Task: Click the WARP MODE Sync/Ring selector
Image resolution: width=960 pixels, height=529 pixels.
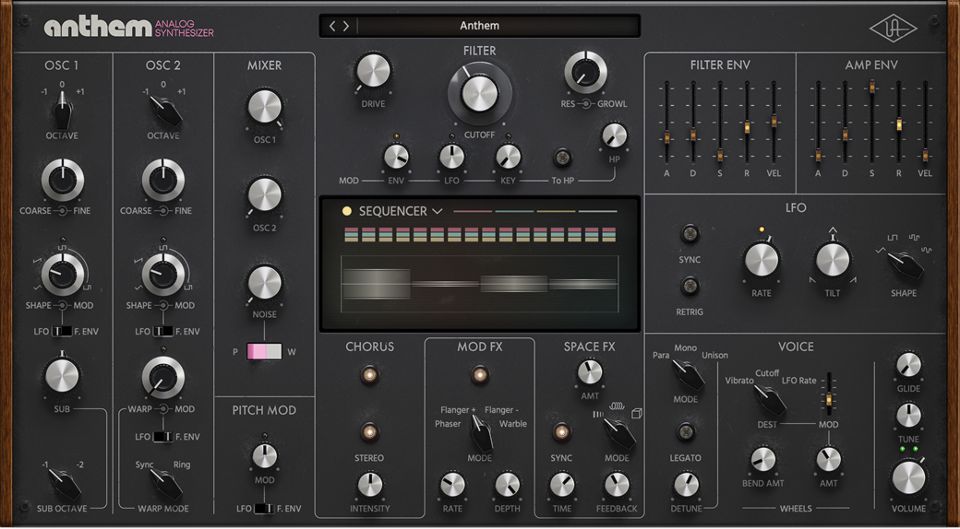Action: 165,484
